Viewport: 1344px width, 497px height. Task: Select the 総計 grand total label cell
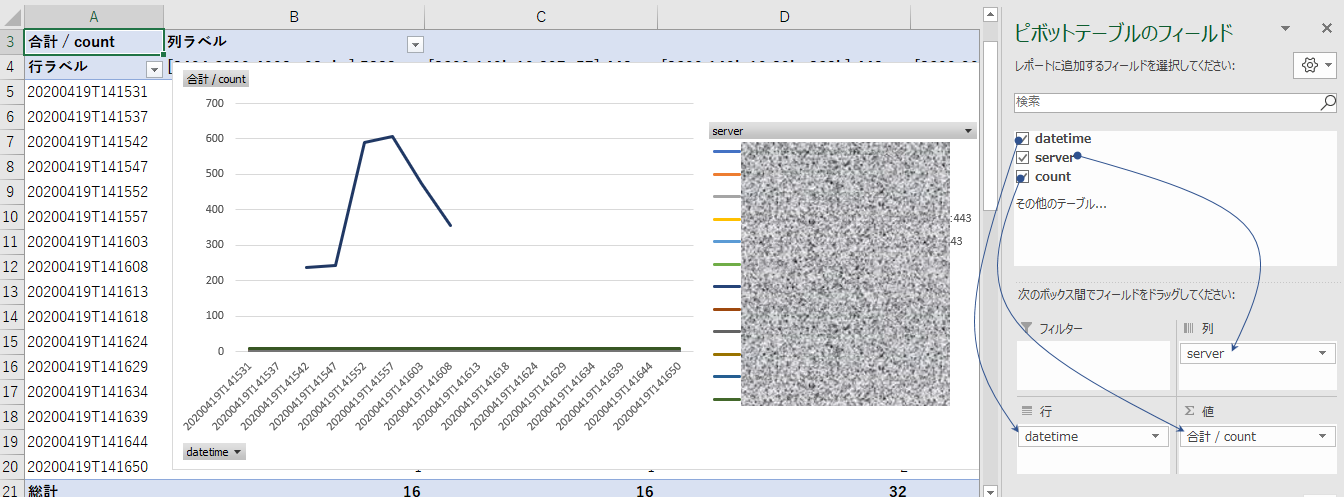tap(94, 490)
